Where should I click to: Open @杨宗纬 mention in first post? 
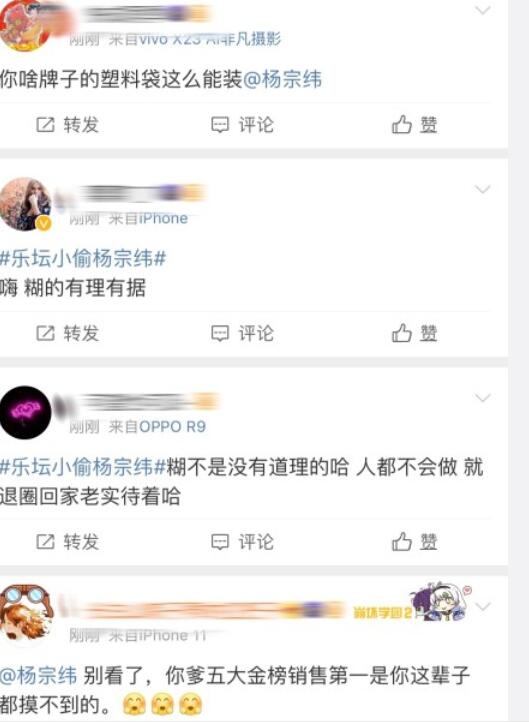pyautogui.click(x=282, y=79)
